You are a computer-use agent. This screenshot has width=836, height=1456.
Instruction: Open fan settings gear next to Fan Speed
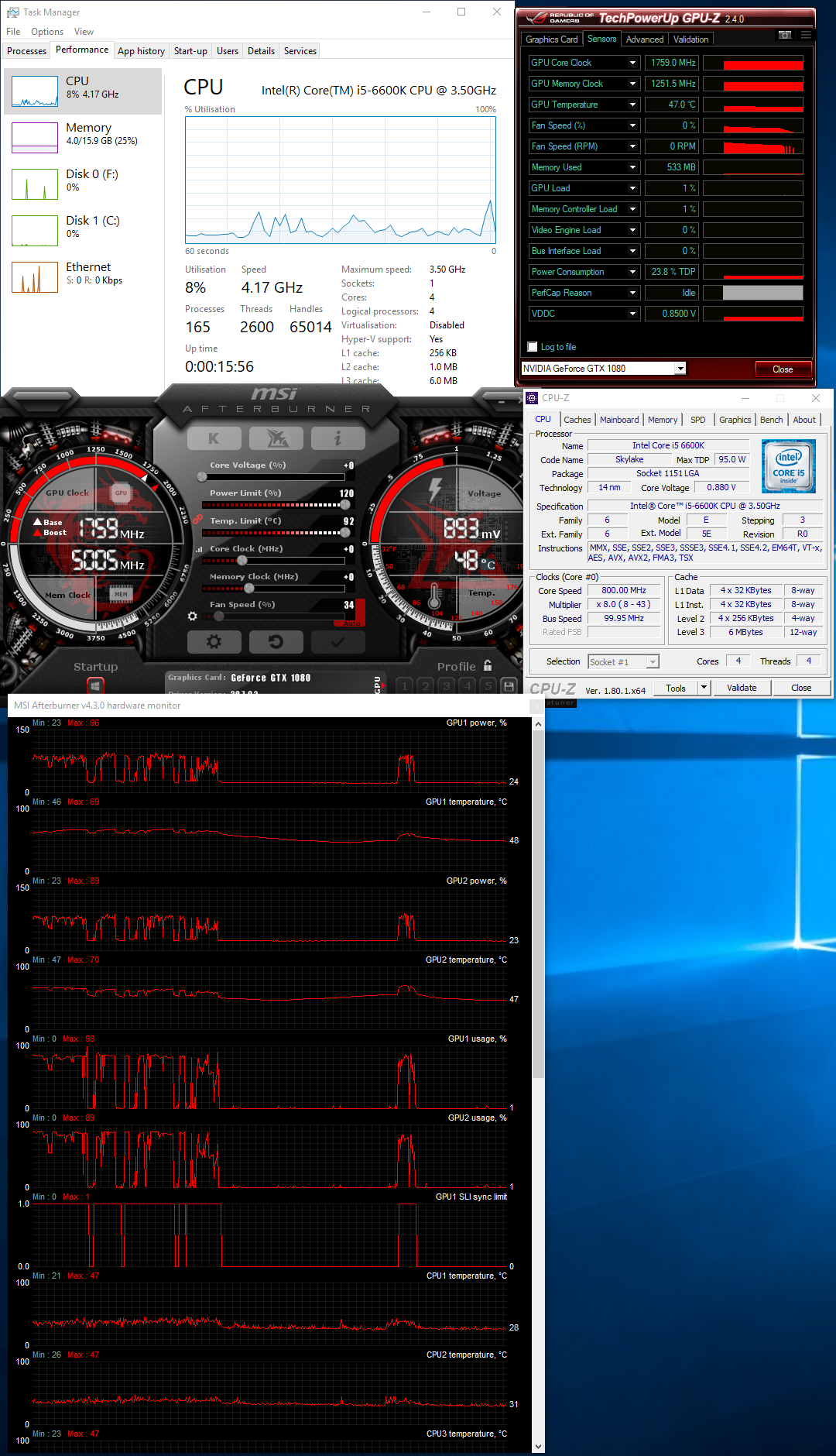pos(193,616)
